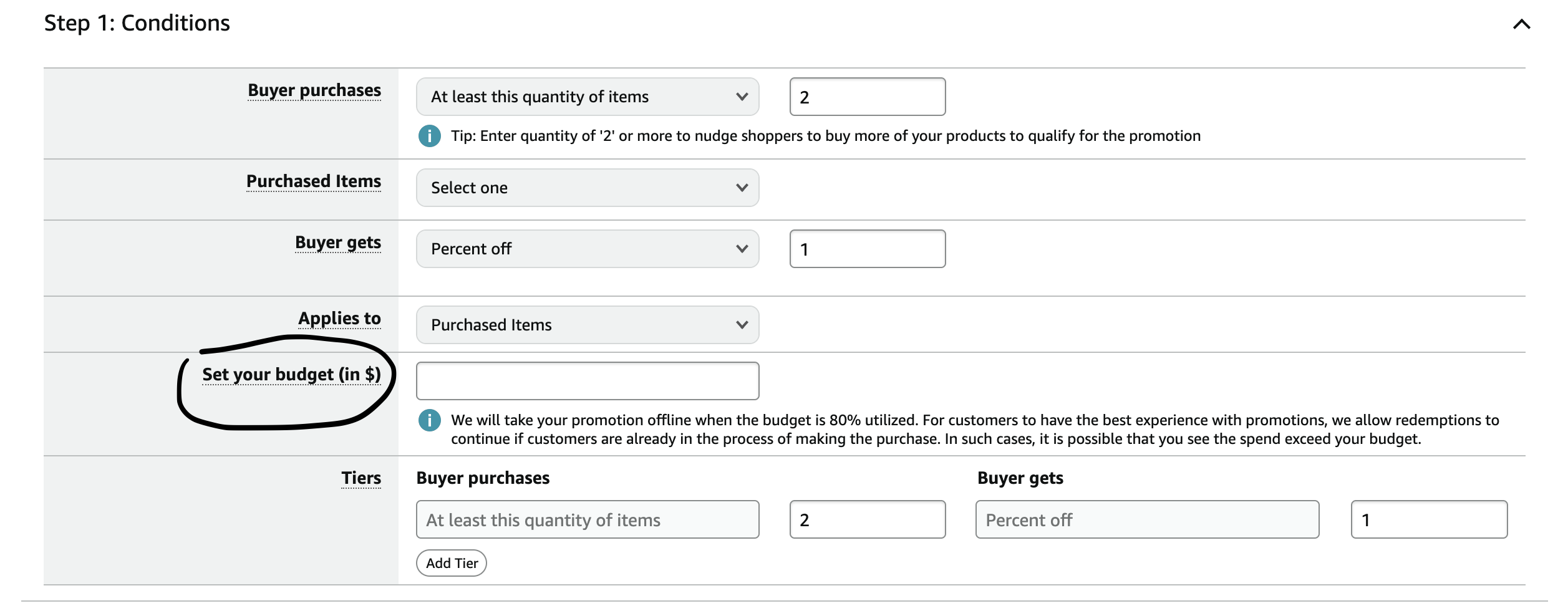Open the Applies to dropdown
Viewport: 1568px width, 616px height.
tap(588, 325)
